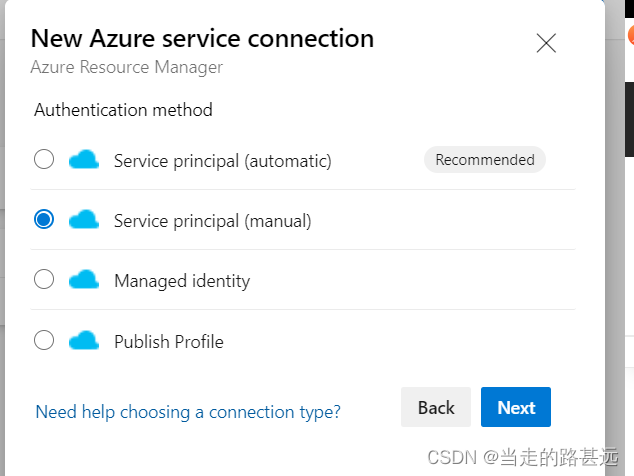The image size is (634, 476).
Task: Click the cloud icon beside Service principal (manual)
Action: tap(84, 220)
